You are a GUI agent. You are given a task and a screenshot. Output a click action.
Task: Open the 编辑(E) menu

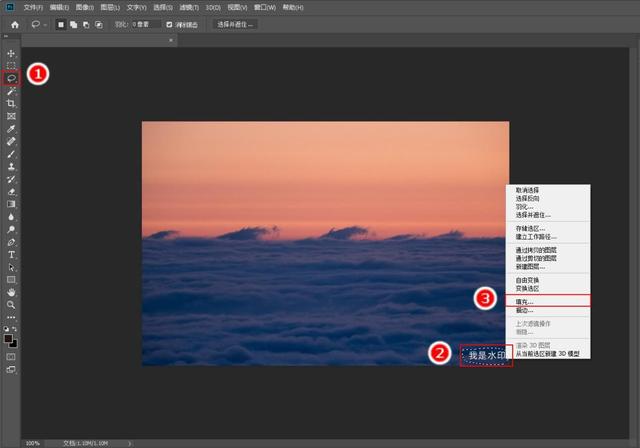[x=59, y=7]
